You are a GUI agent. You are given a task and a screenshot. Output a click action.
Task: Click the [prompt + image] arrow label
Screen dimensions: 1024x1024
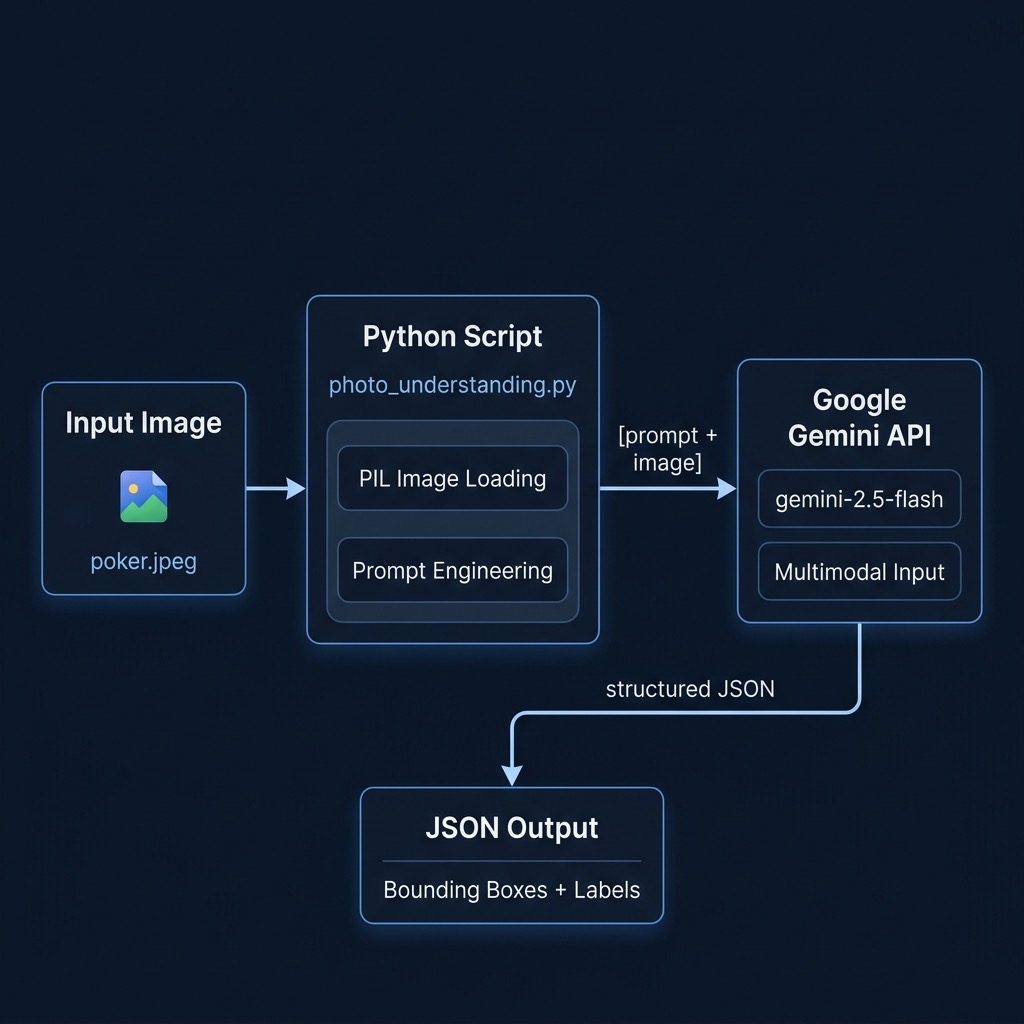(667, 449)
